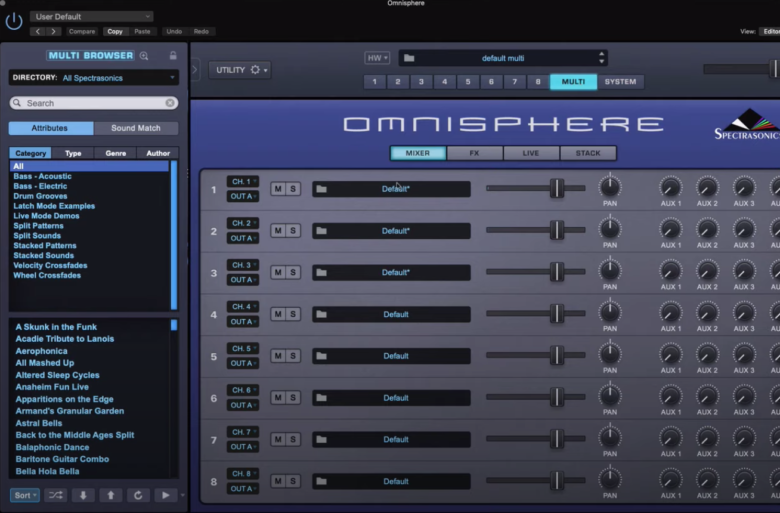Switch to the LIVE tab
This screenshot has width=780, height=513.
[531, 153]
